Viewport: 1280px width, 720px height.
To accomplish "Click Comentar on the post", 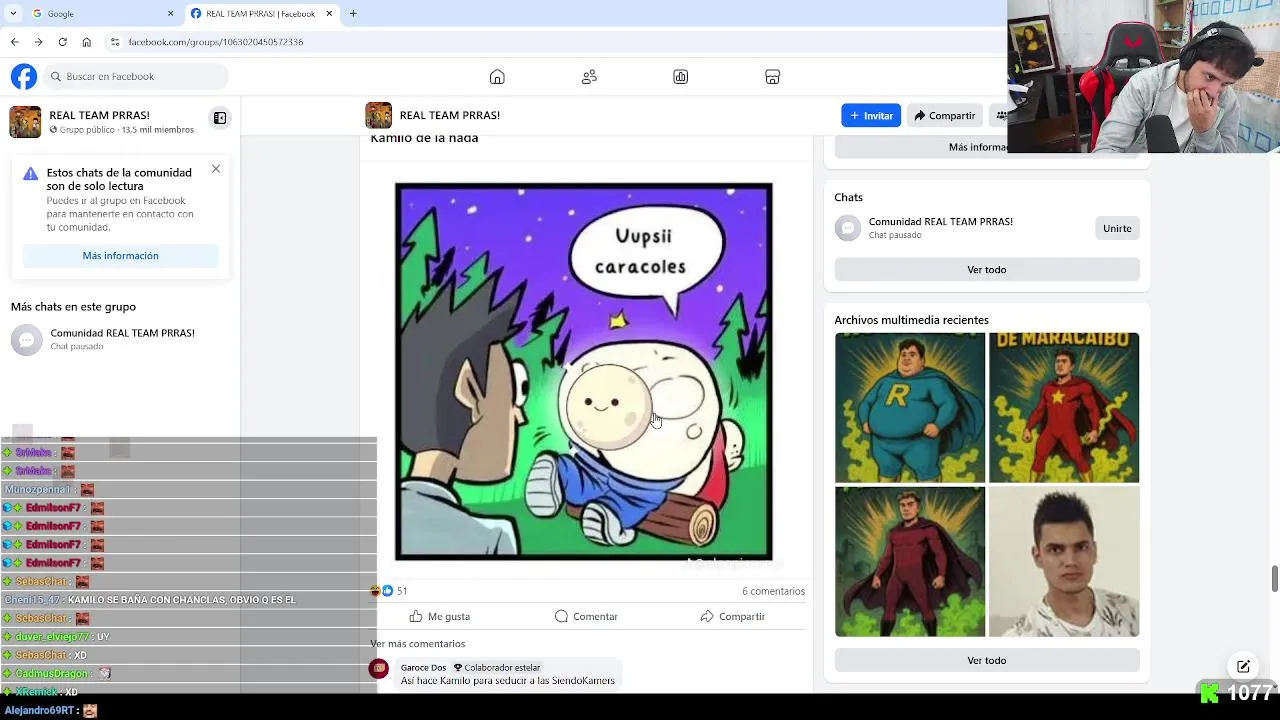I will pyautogui.click(x=586, y=617).
